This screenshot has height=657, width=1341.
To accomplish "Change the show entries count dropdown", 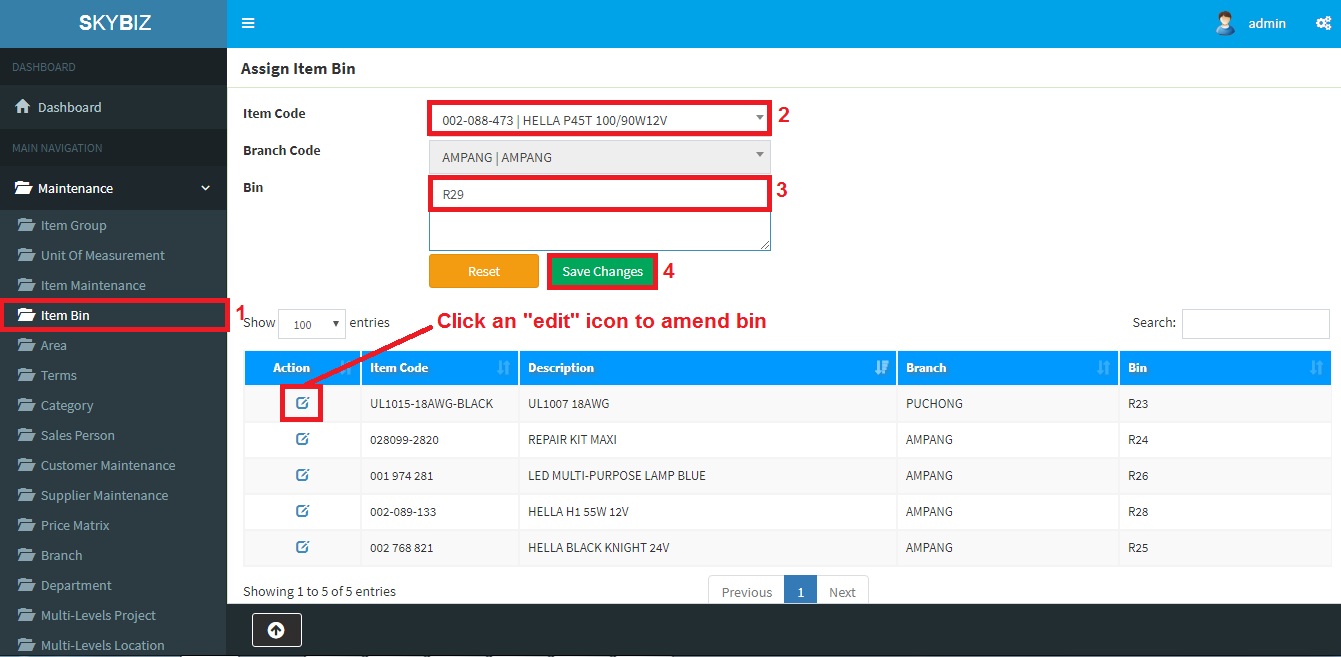I will pyautogui.click(x=311, y=324).
